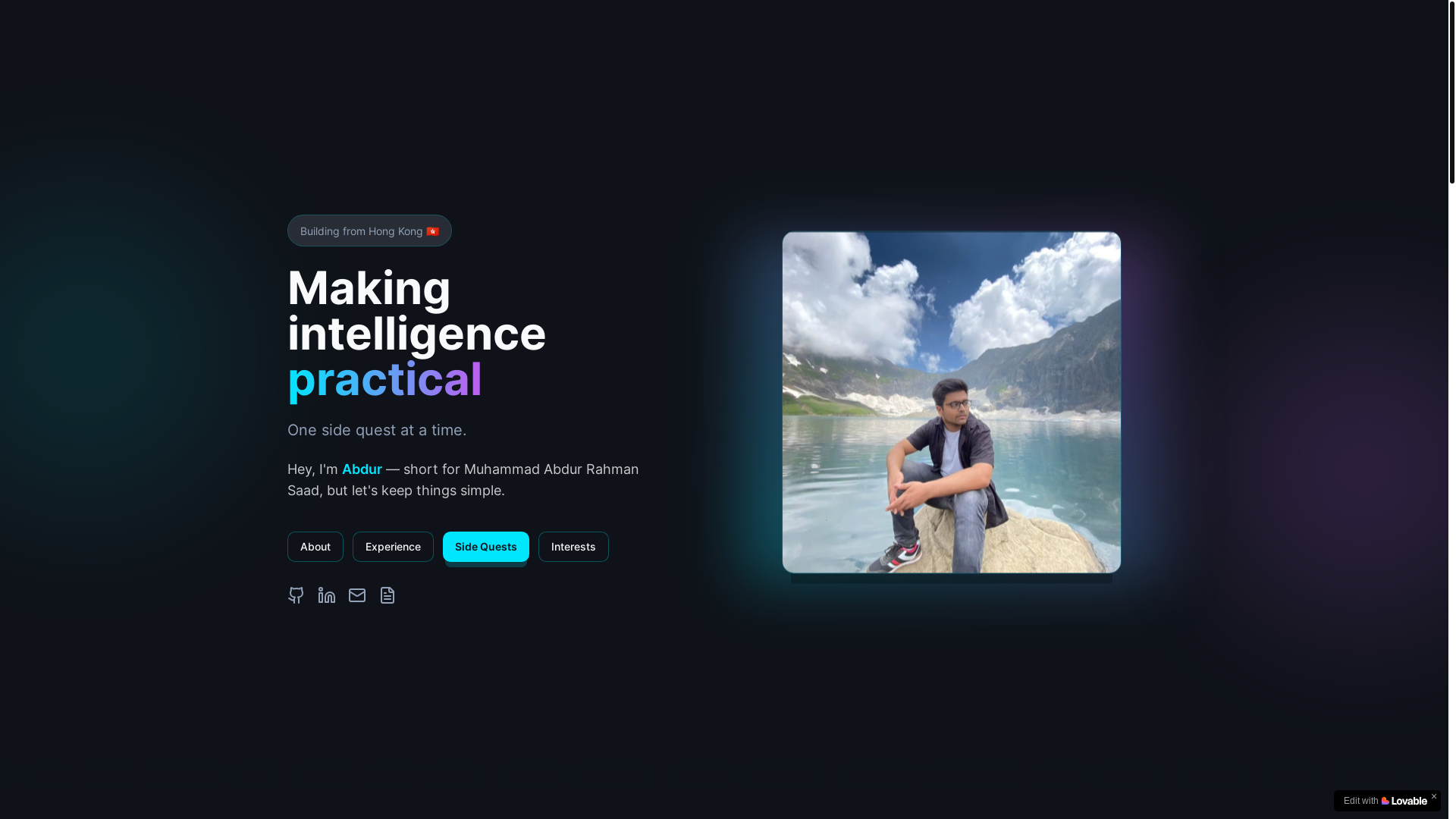Viewport: 1456px width, 819px height.
Task: Jump to the Interests section
Action: click(573, 547)
